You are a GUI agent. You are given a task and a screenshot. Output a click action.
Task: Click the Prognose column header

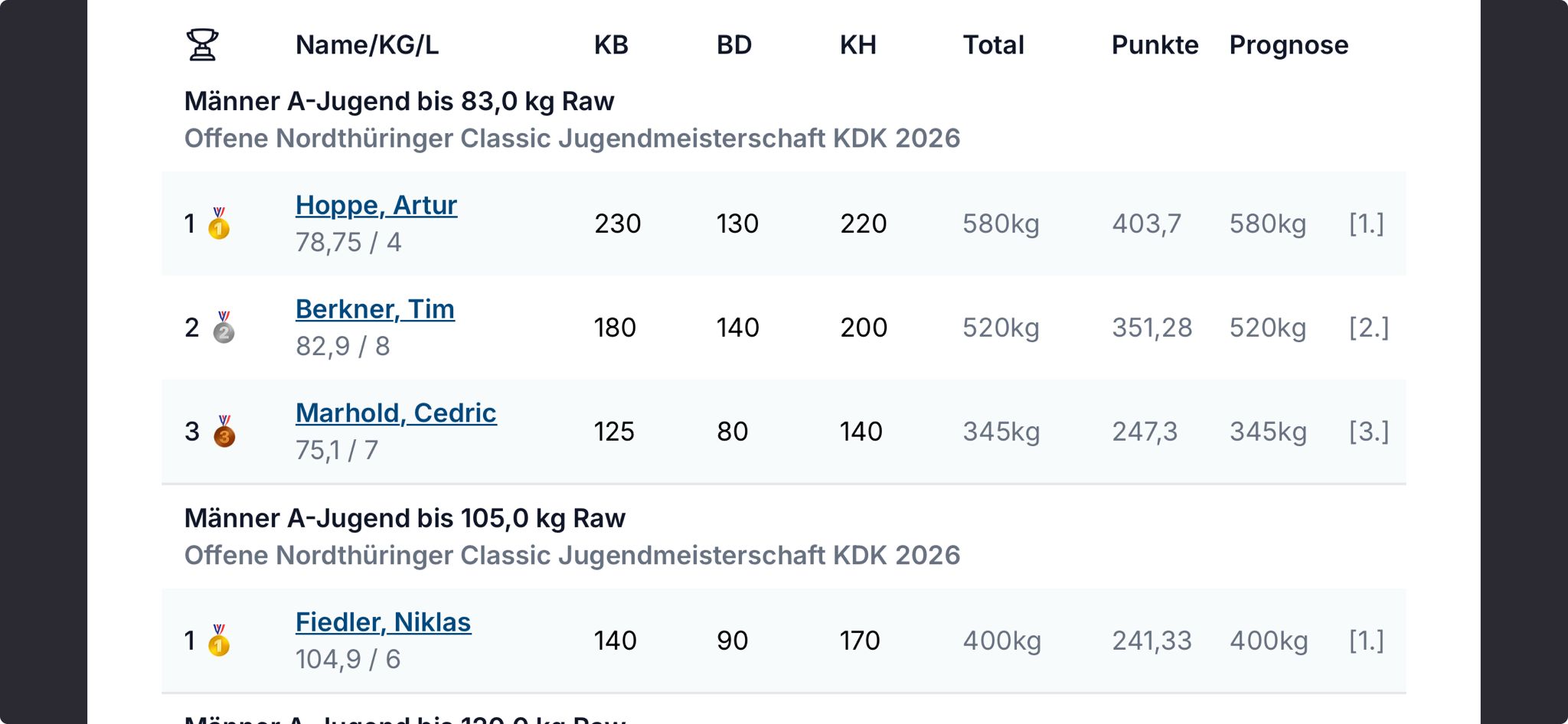pyautogui.click(x=1289, y=45)
